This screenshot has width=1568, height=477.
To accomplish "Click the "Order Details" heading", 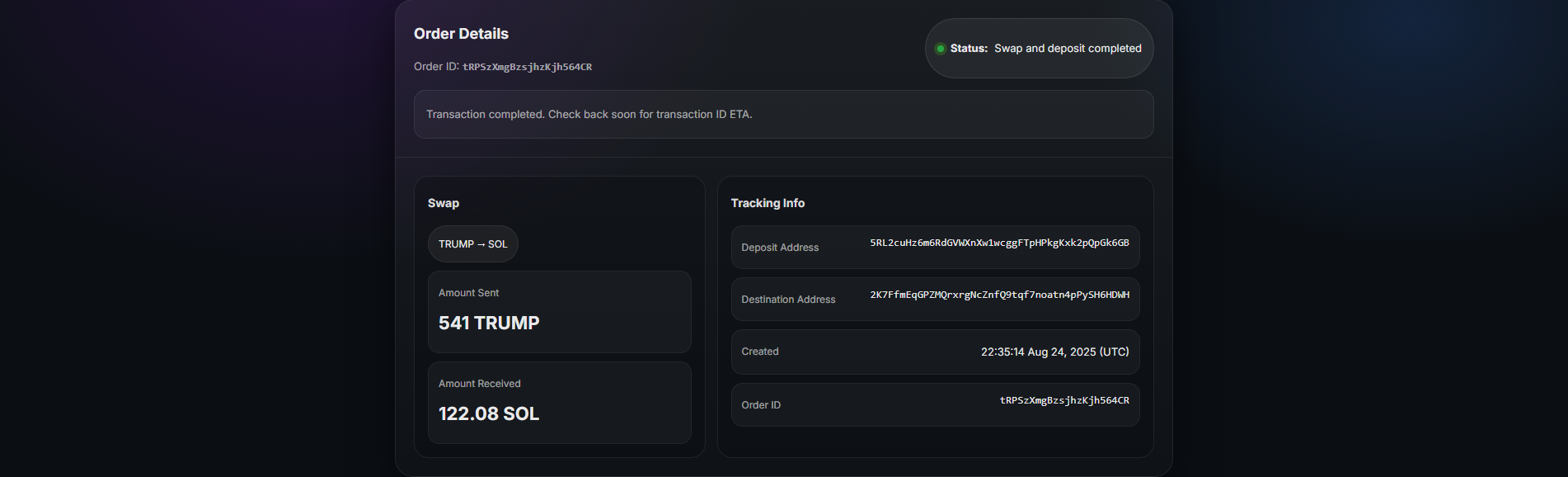I will click(x=461, y=34).
